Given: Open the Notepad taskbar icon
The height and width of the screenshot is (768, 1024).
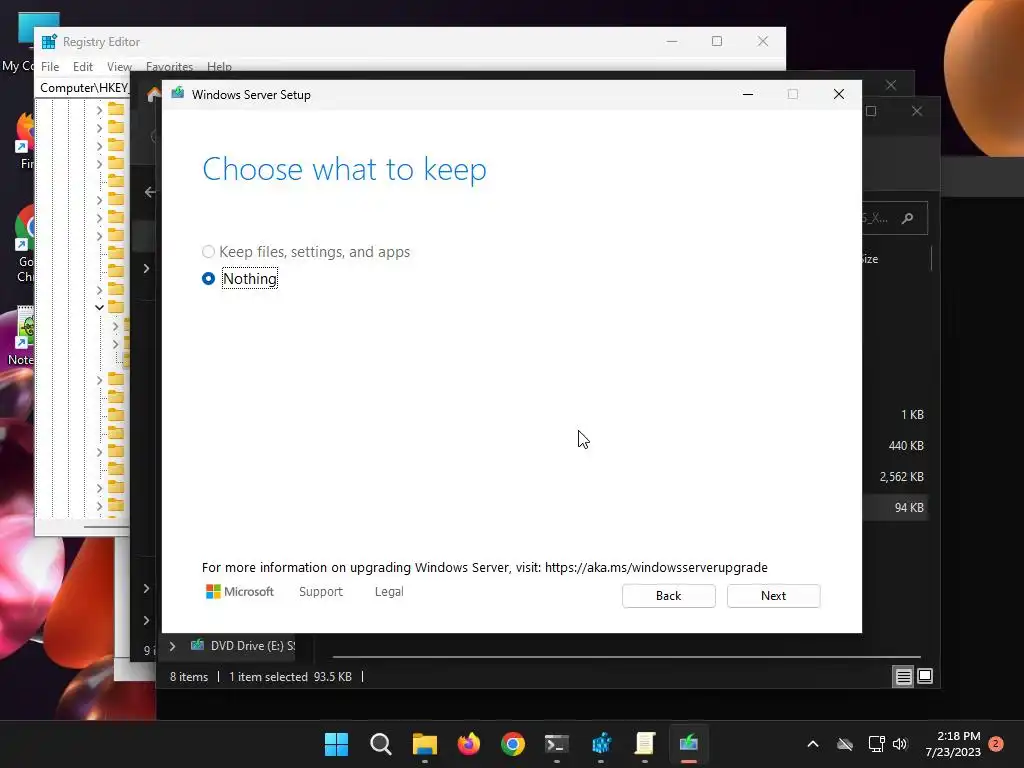Looking at the screenshot, I should pyautogui.click(x=645, y=744).
